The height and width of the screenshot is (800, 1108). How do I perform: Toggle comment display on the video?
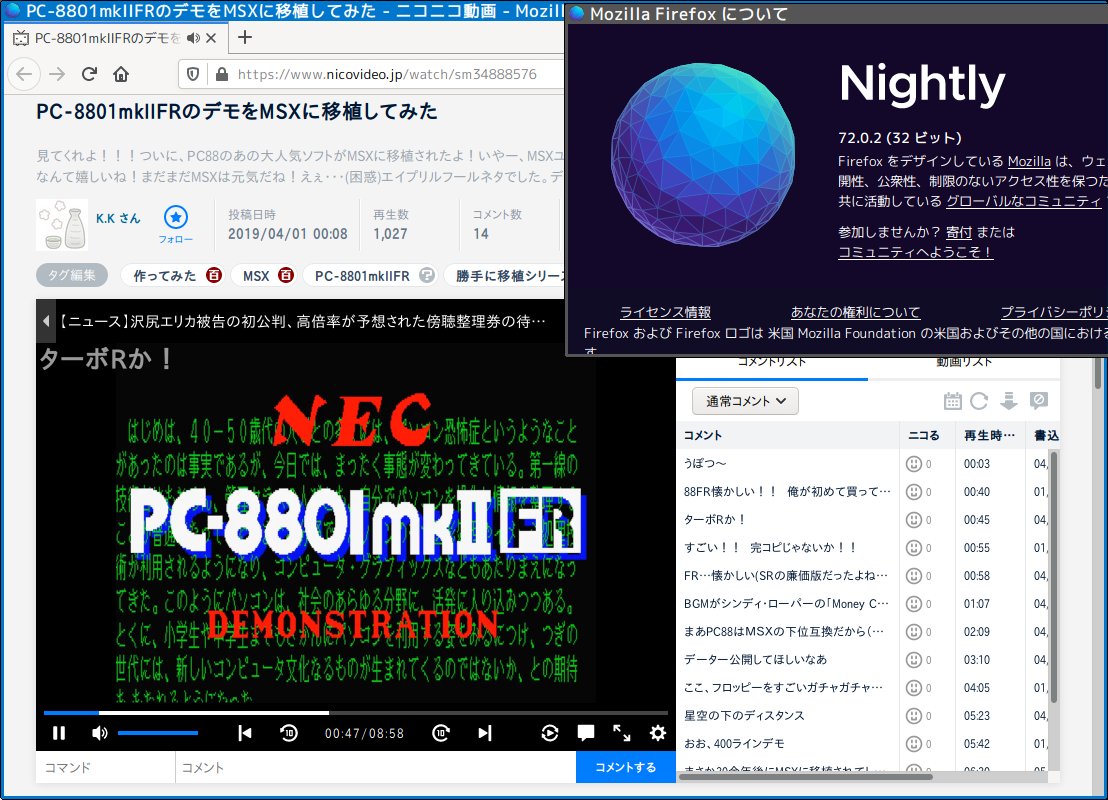point(586,733)
